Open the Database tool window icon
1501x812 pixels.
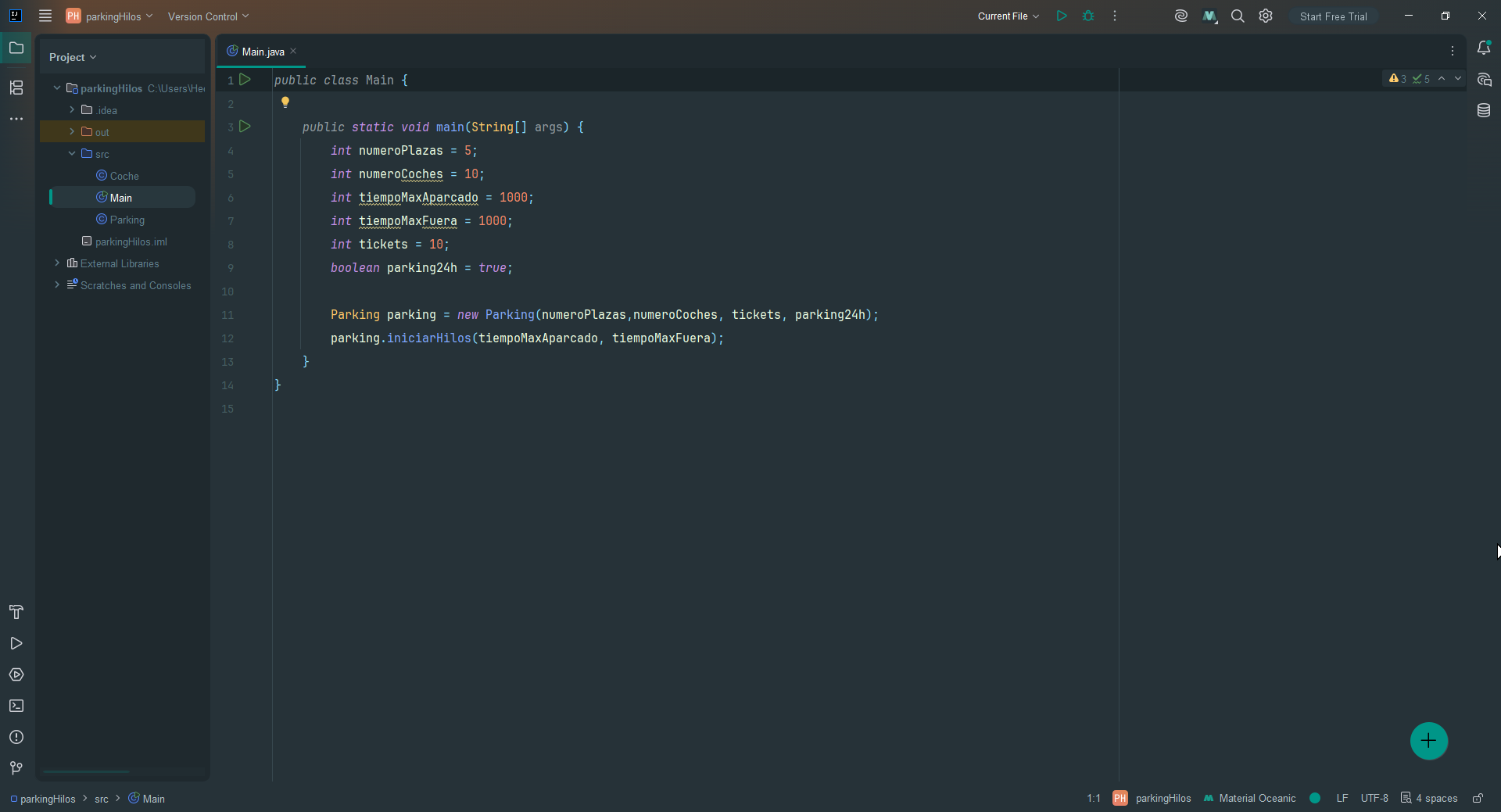coord(1484,110)
